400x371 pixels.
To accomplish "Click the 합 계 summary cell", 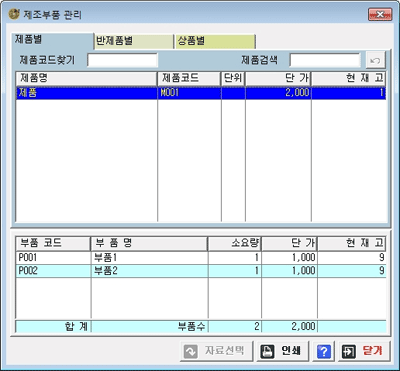I will 53,326.
